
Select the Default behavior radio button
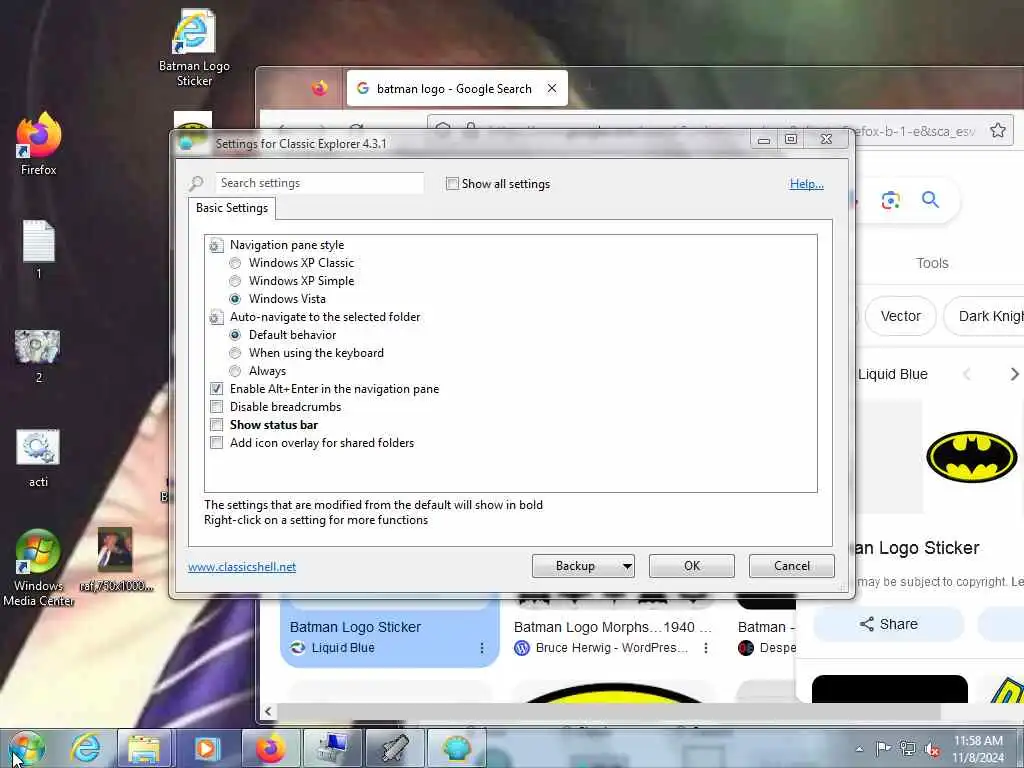pyautogui.click(x=235, y=335)
